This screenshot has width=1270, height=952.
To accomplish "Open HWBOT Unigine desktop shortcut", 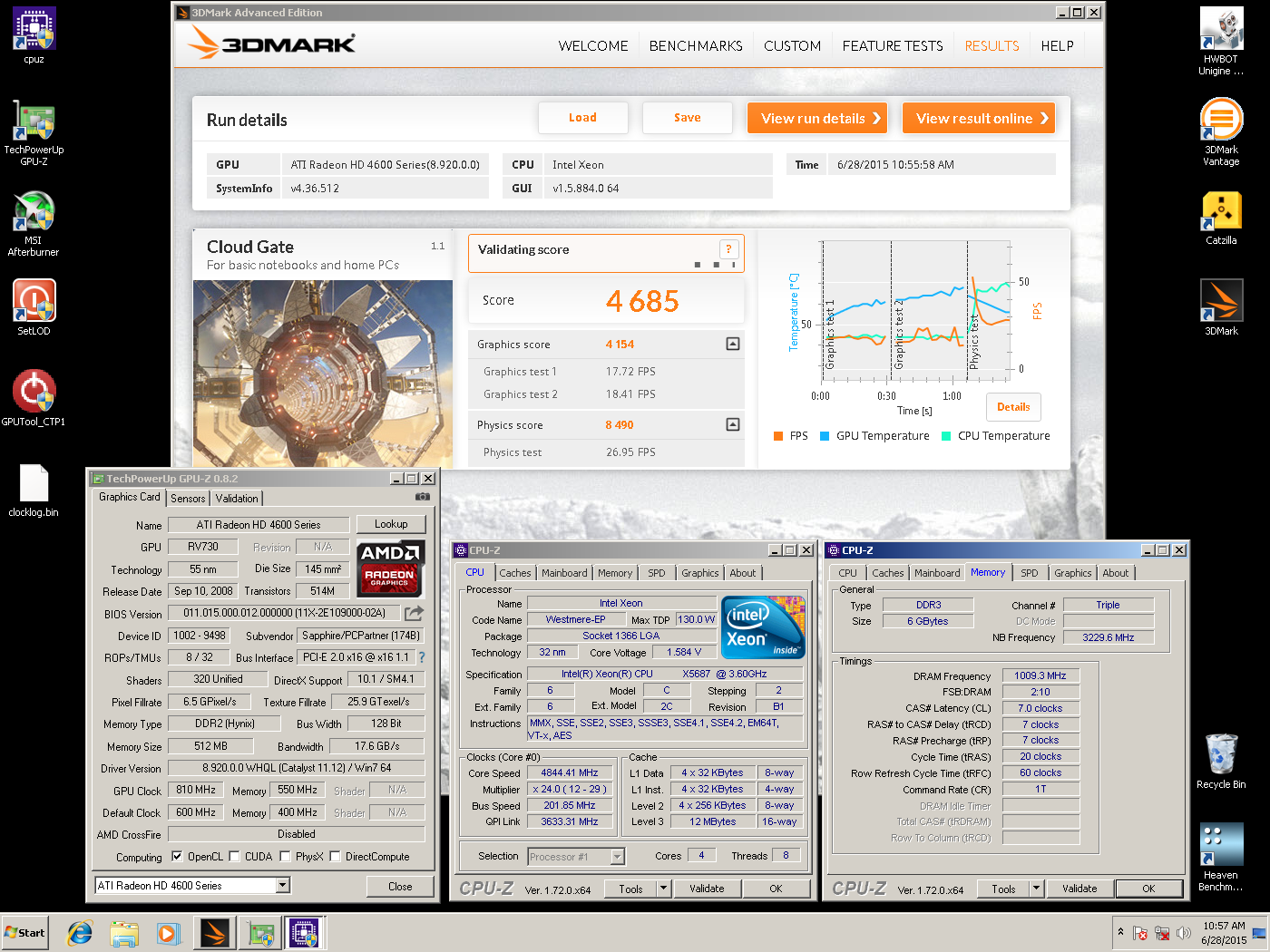I will pyautogui.click(x=1221, y=42).
